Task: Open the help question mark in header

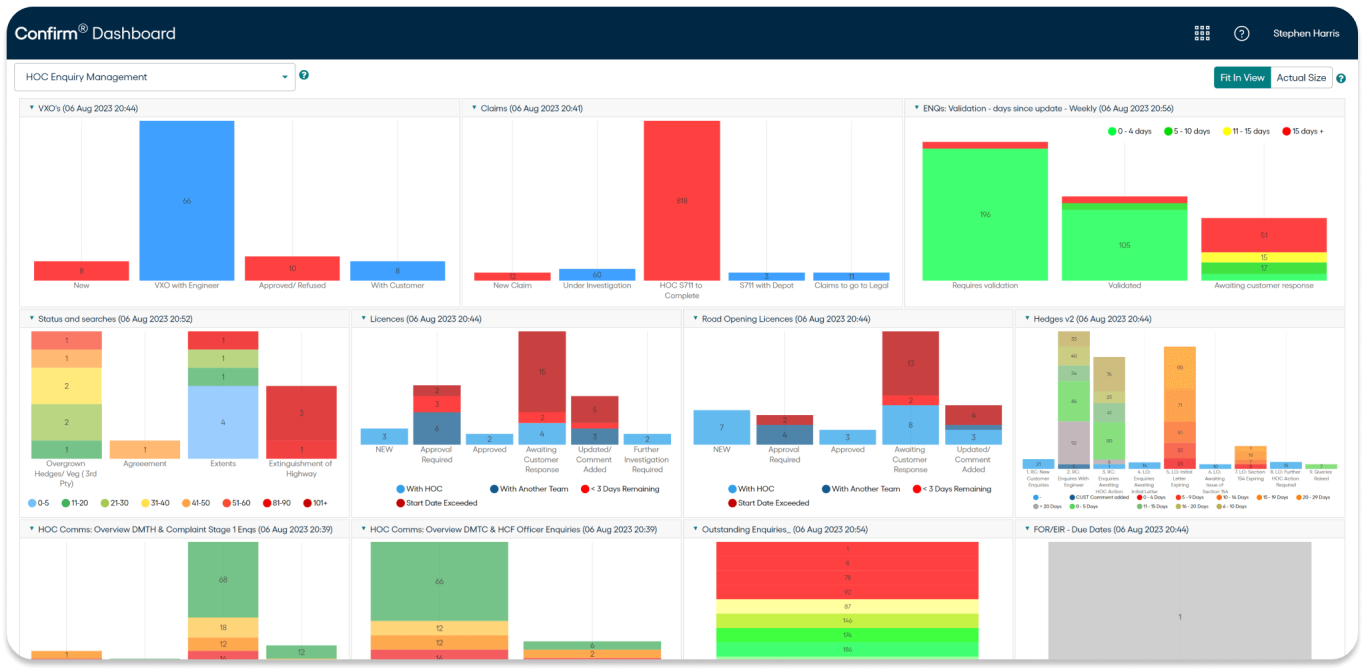Action: 1242,33
